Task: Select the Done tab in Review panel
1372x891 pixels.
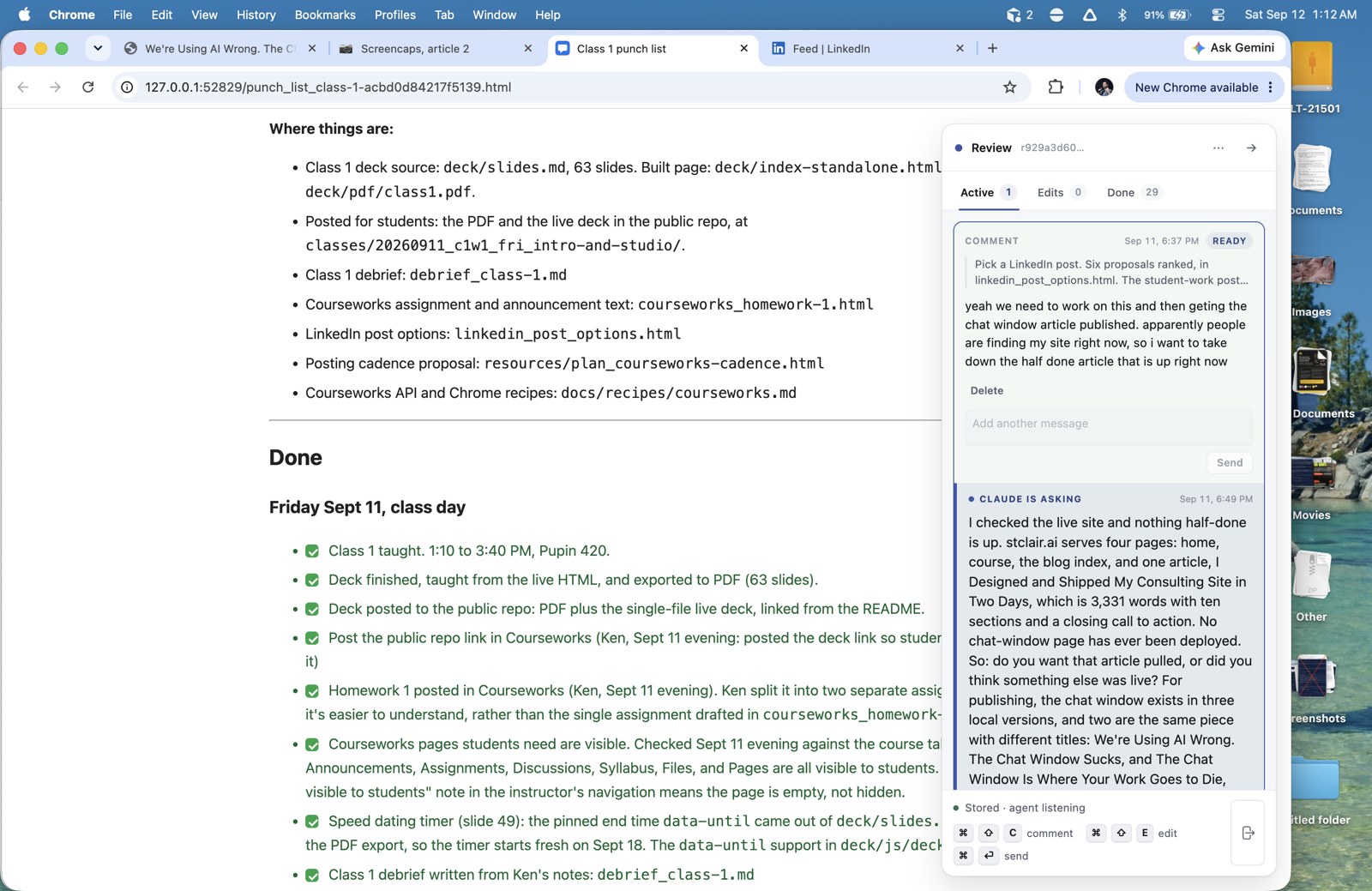Action: tap(1133, 192)
